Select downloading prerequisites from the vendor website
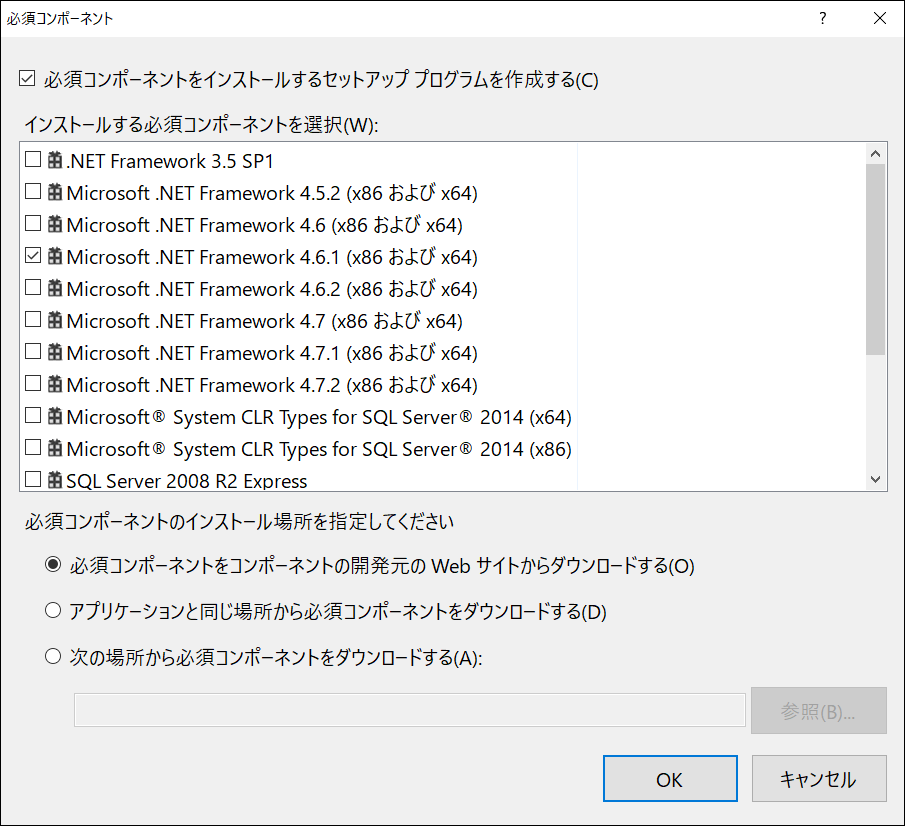The image size is (905, 826). tap(52, 564)
